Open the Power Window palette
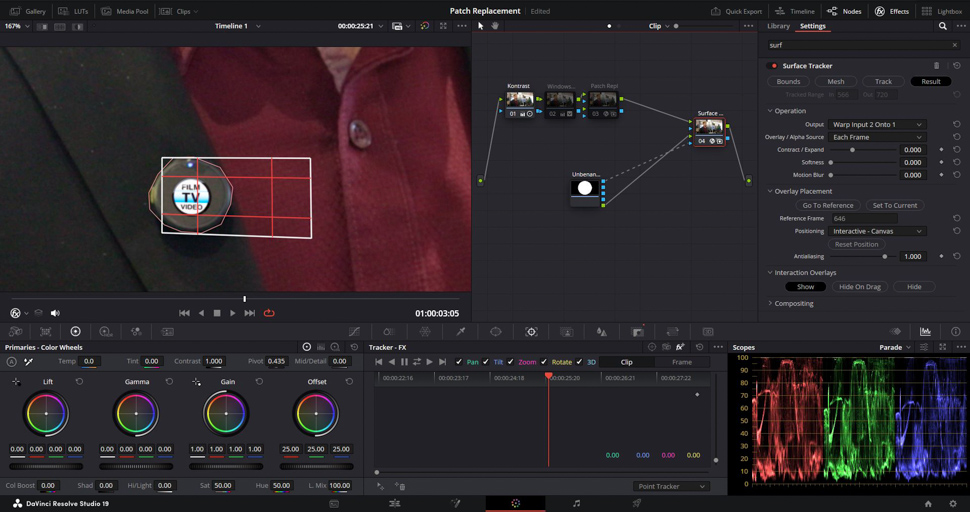Image resolution: width=970 pixels, height=512 pixels. [x=496, y=331]
